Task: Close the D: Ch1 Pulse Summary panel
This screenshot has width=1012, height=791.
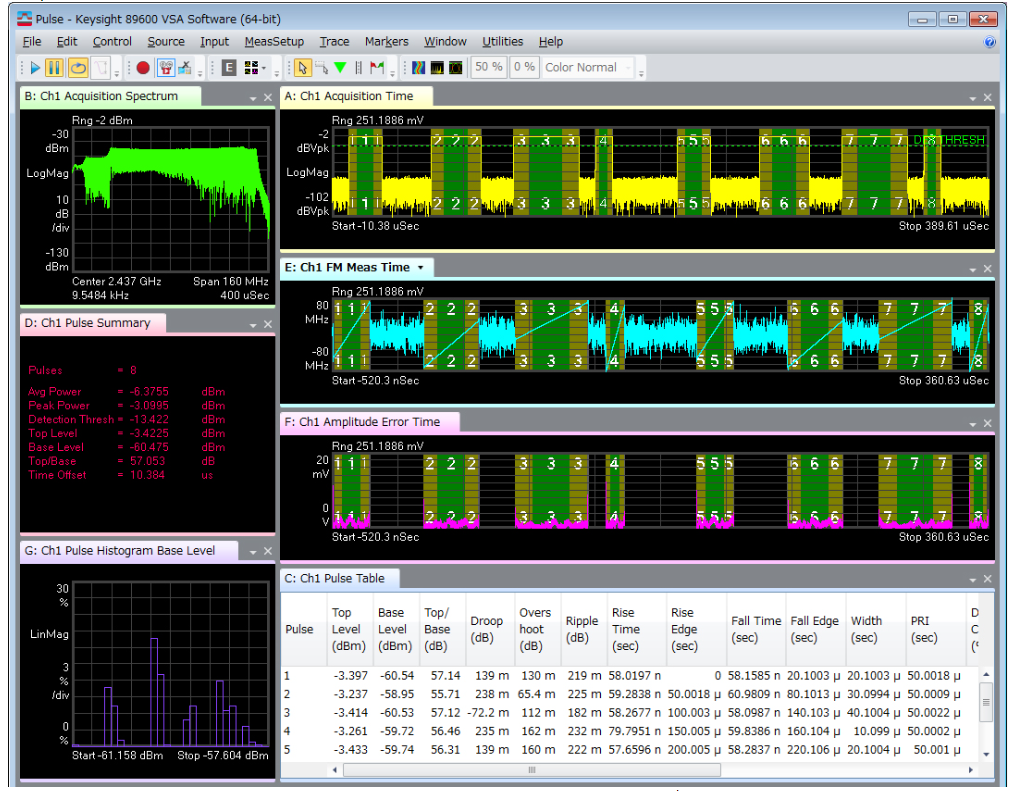Action: pyautogui.click(x=268, y=325)
